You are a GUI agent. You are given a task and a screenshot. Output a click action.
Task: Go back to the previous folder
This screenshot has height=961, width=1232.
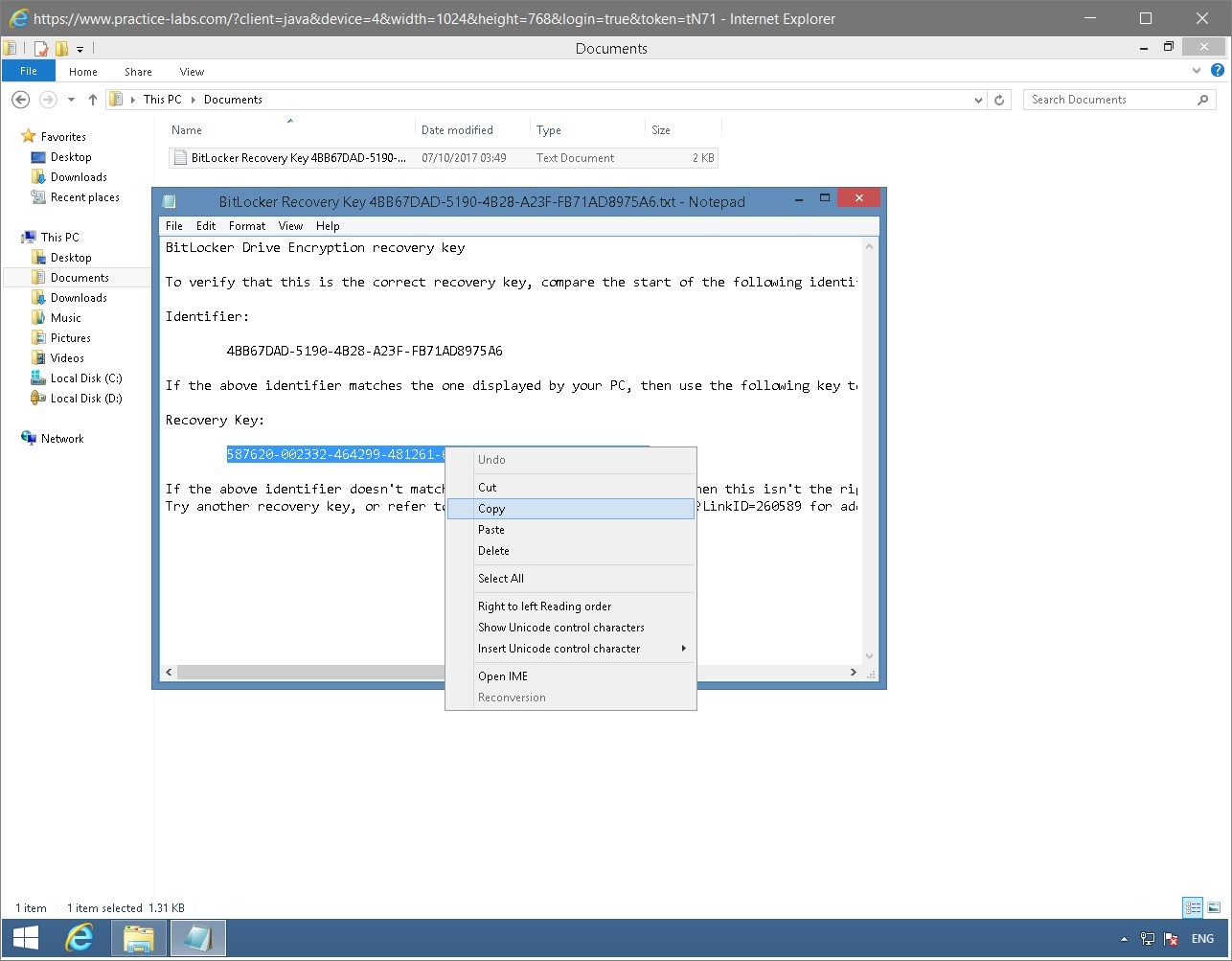(x=20, y=99)
